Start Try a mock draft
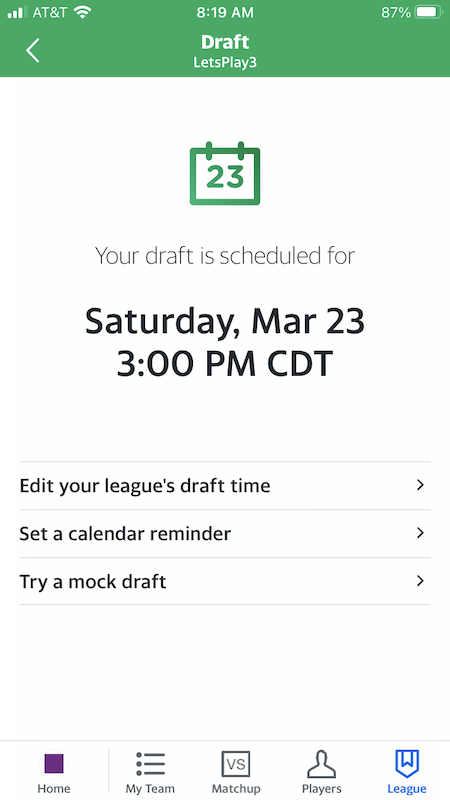This screenshot has height=800, width=450. [x=225, y=581]
